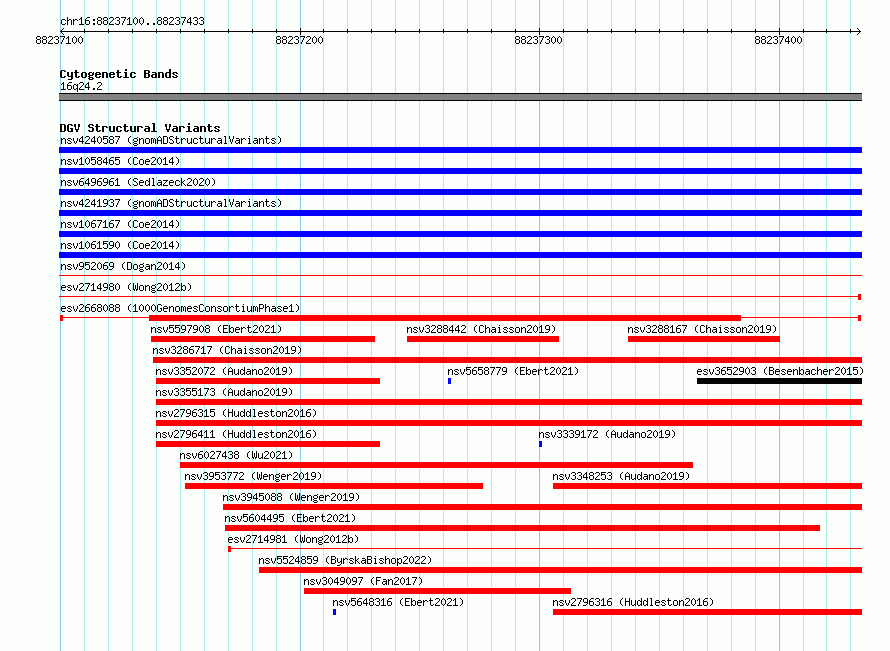Click the red nsv6027438 variant bar
The image size is (890, 651).
click(x=436, y=465)
